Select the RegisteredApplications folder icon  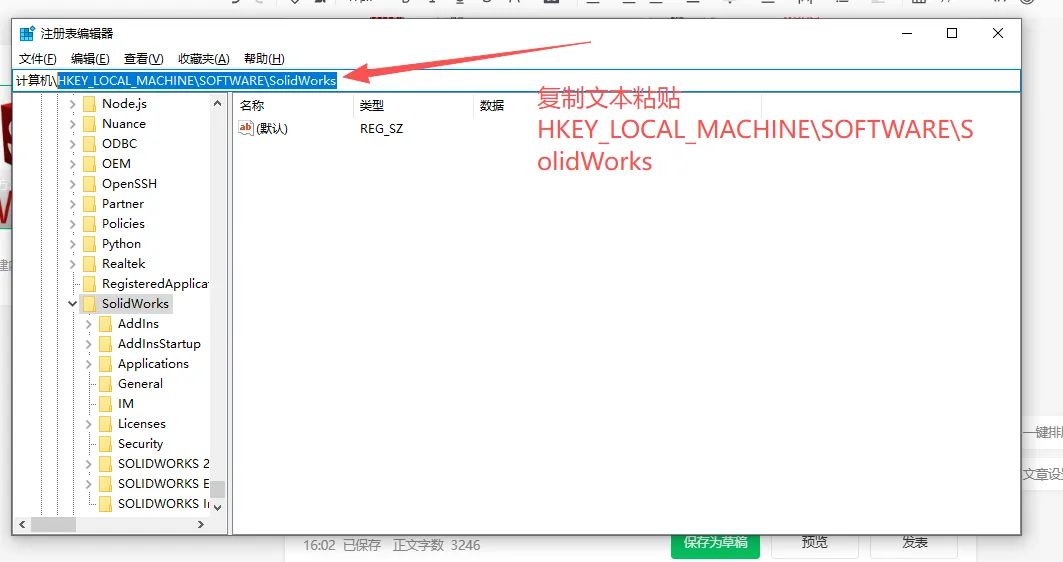point(89,284)
